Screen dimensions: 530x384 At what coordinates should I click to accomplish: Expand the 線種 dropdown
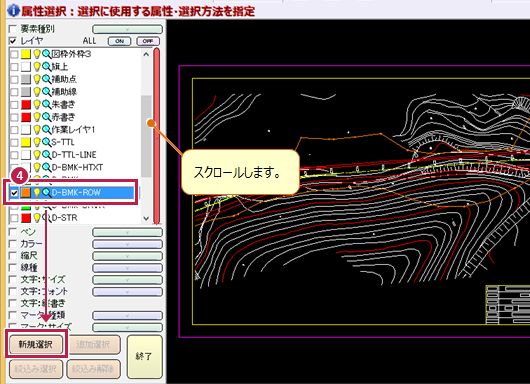(127, 268)
